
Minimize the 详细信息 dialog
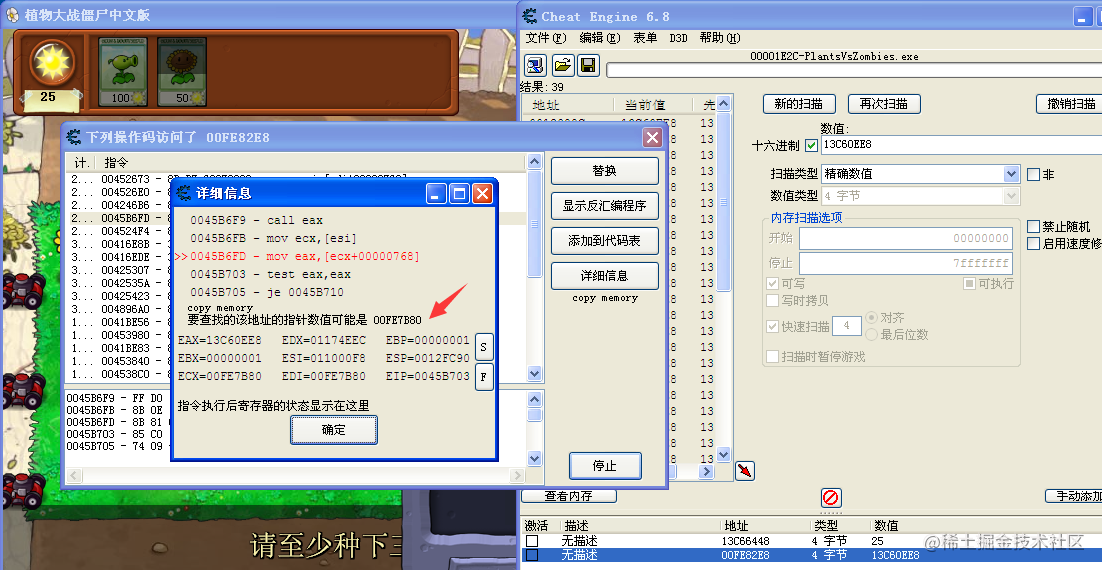tap(436, 193)
